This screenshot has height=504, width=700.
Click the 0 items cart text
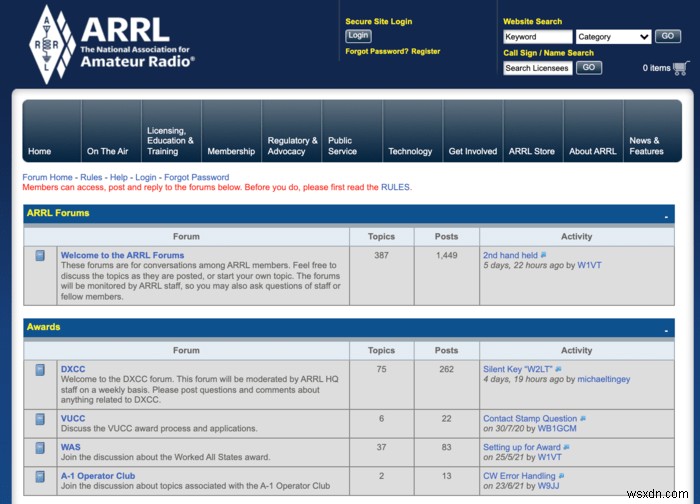(x=656, y=68)
